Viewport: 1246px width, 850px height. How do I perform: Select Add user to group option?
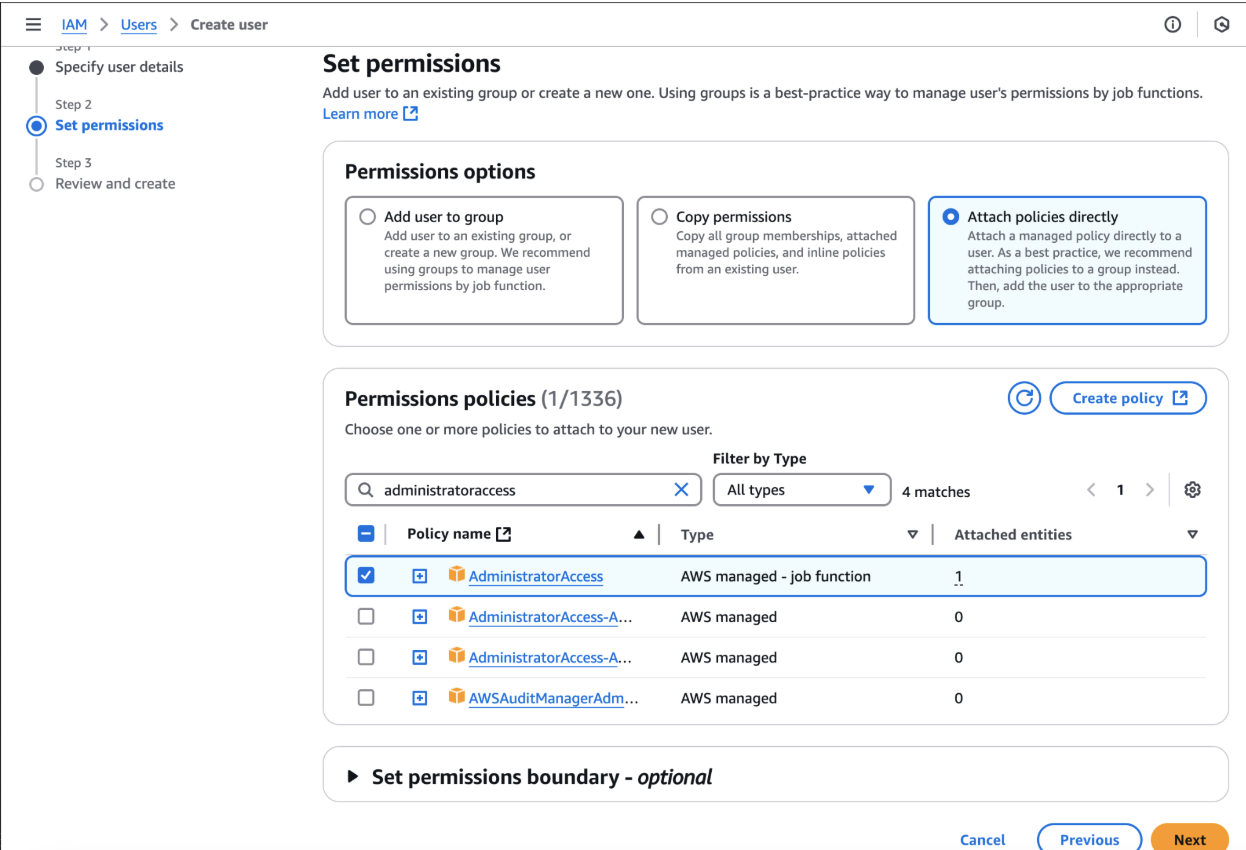tap(367, 216)
